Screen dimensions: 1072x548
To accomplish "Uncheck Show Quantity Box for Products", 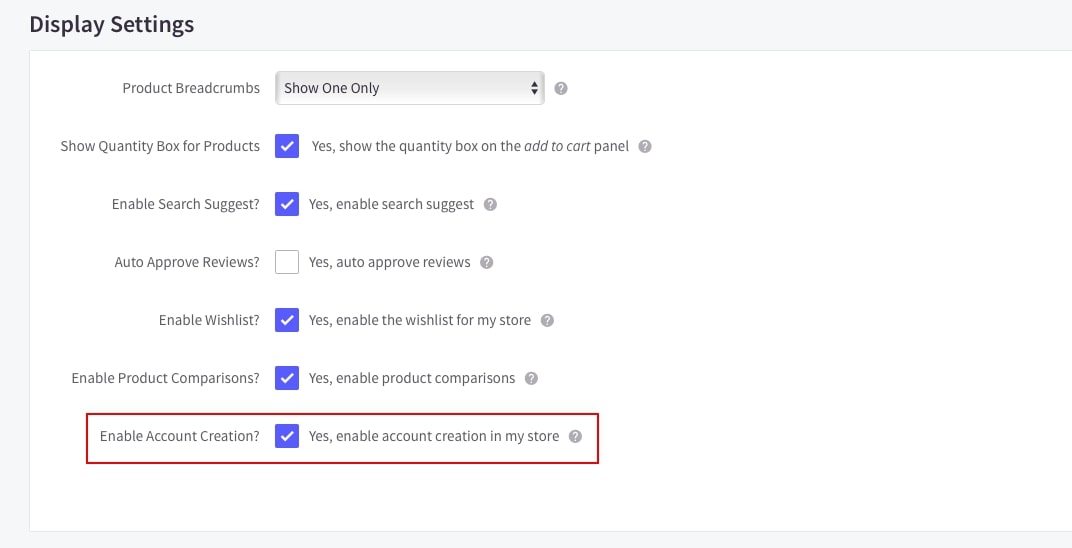I will click(x=287, y=146).
